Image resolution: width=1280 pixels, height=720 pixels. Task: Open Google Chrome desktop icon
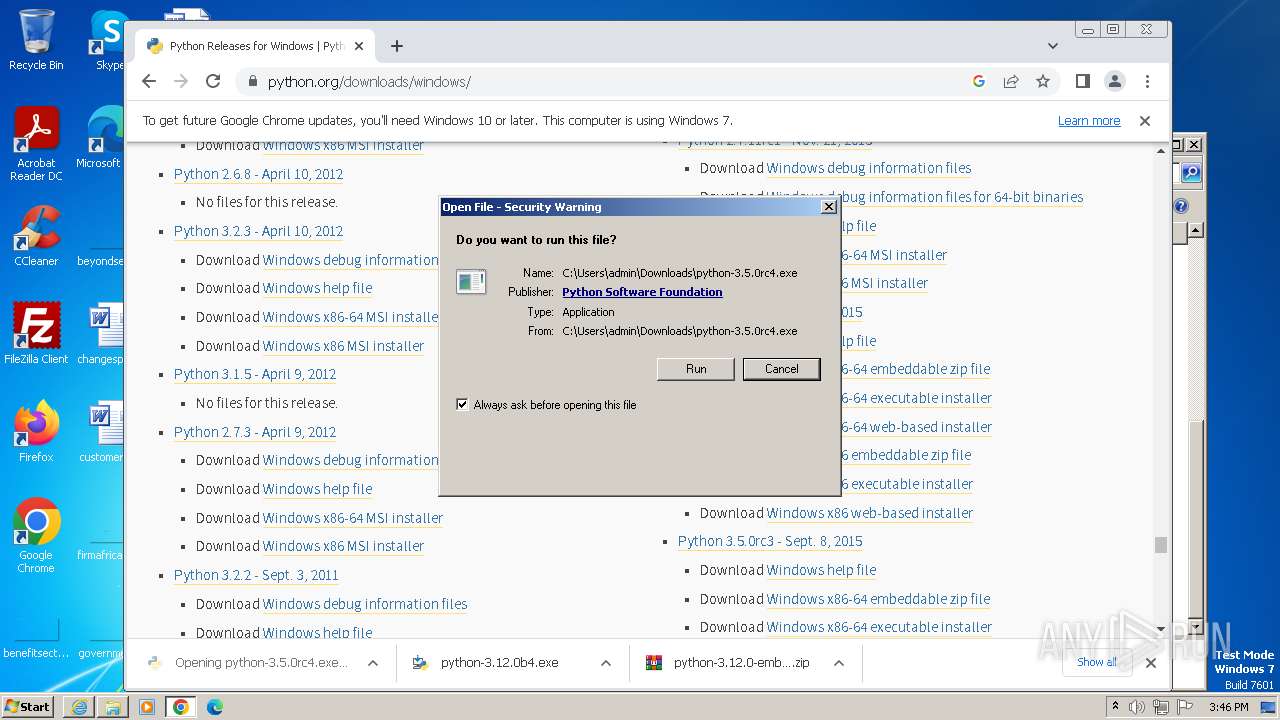tap(36, 536)
